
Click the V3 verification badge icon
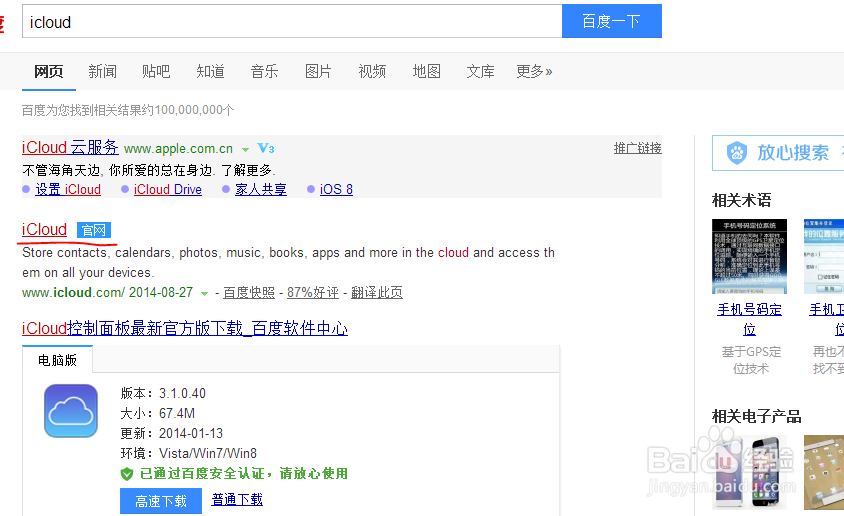tap(266, 148)
